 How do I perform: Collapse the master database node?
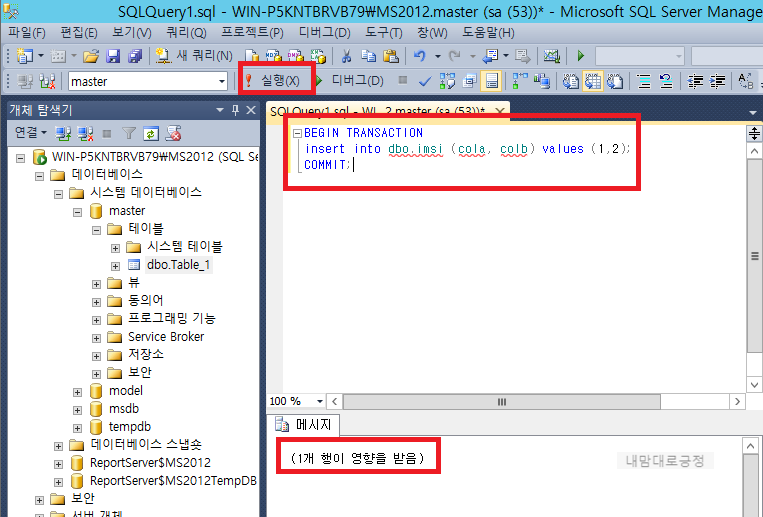pos(77,212)
